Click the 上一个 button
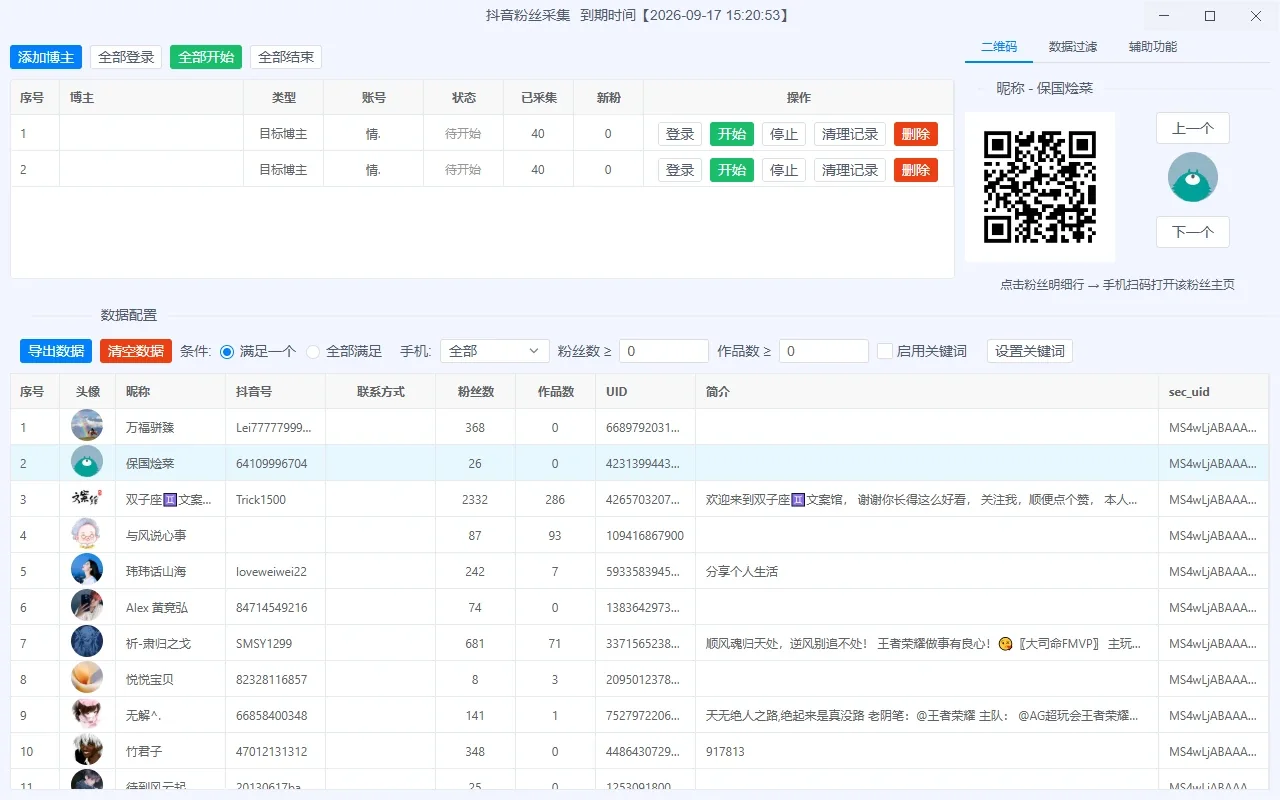This screenshot has width=1280, height=800. pyautogui.click(x=1193, y=128)
